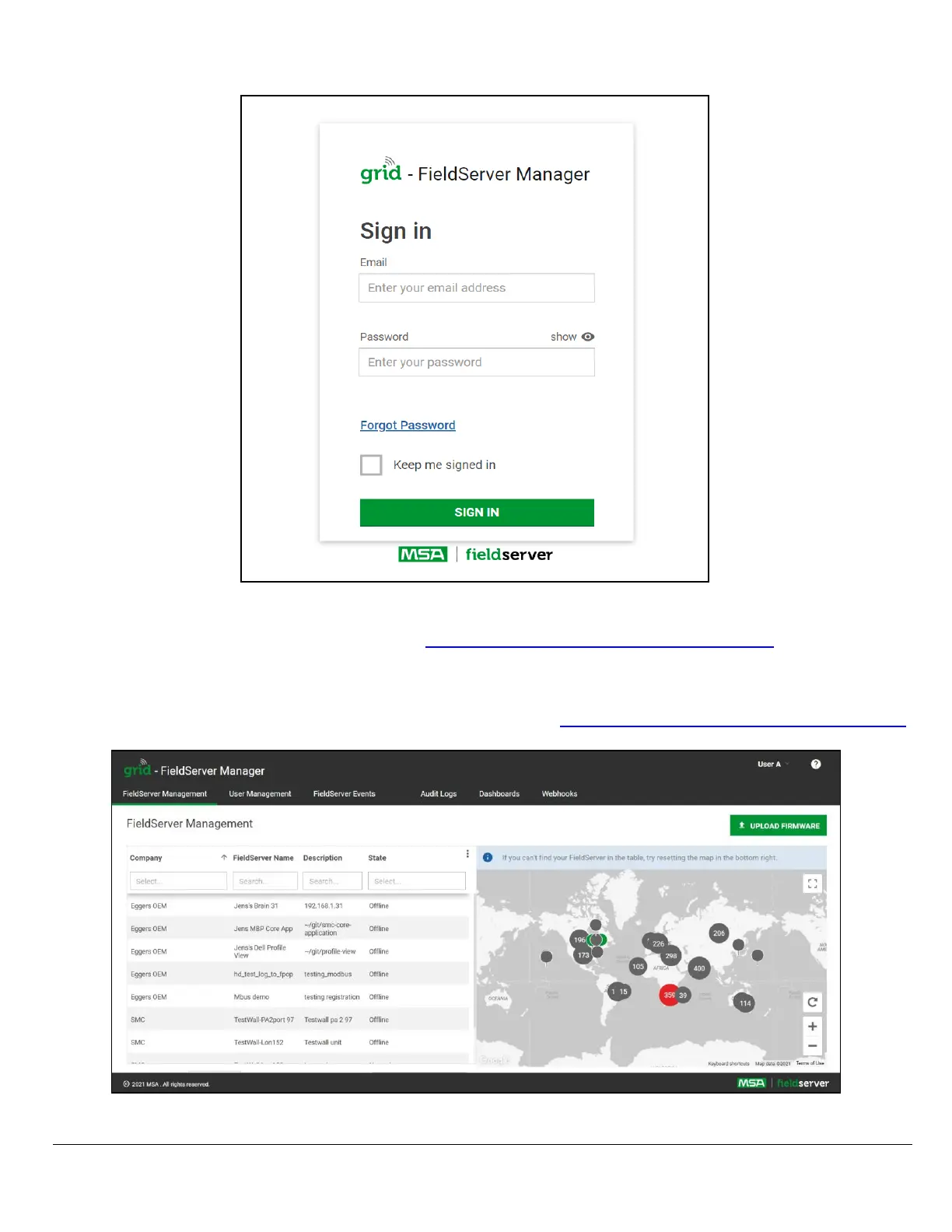The image size is (952, 1232).
Task: Click the map cluster marker labeled 196
Action: 579,940
